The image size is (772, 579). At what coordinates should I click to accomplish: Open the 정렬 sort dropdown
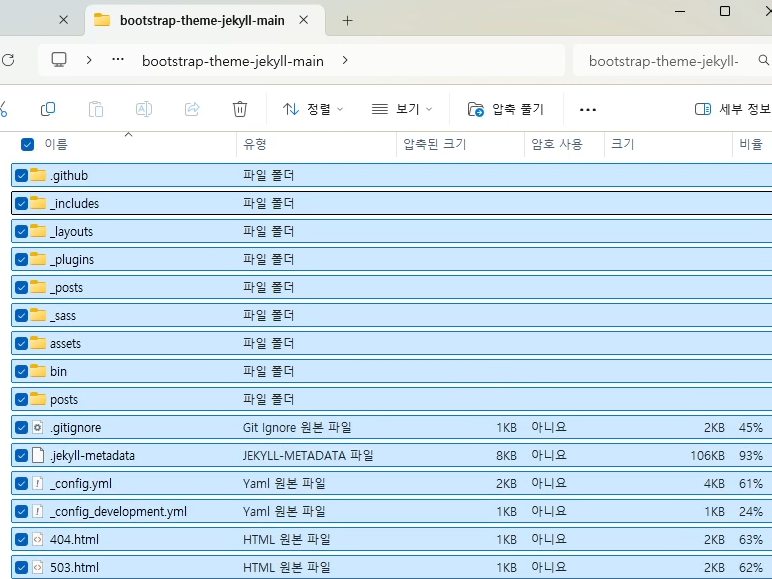pyautogui.click(x=313, y=109)
